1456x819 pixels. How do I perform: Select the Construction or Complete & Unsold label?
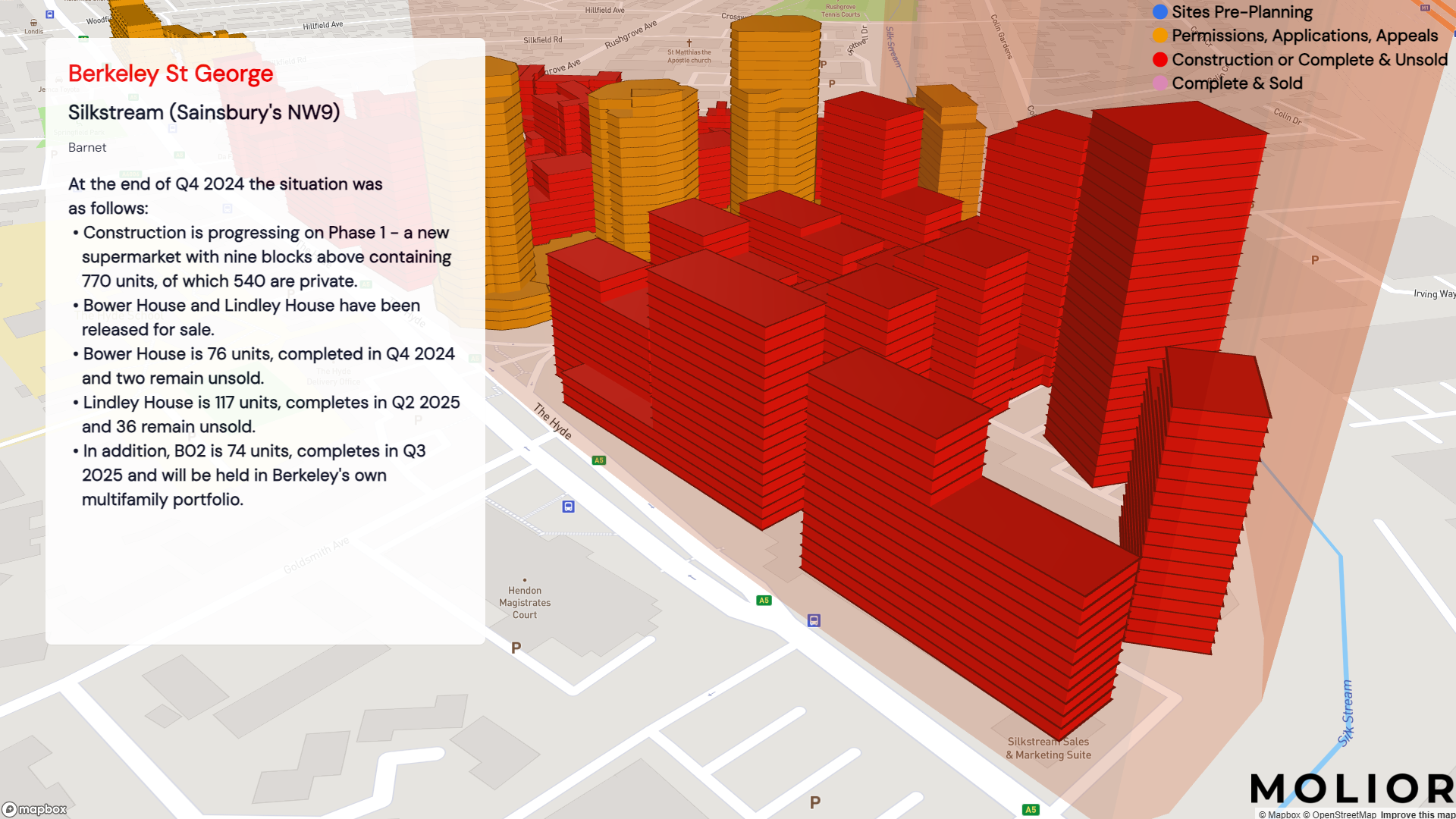coord(1310,60)
